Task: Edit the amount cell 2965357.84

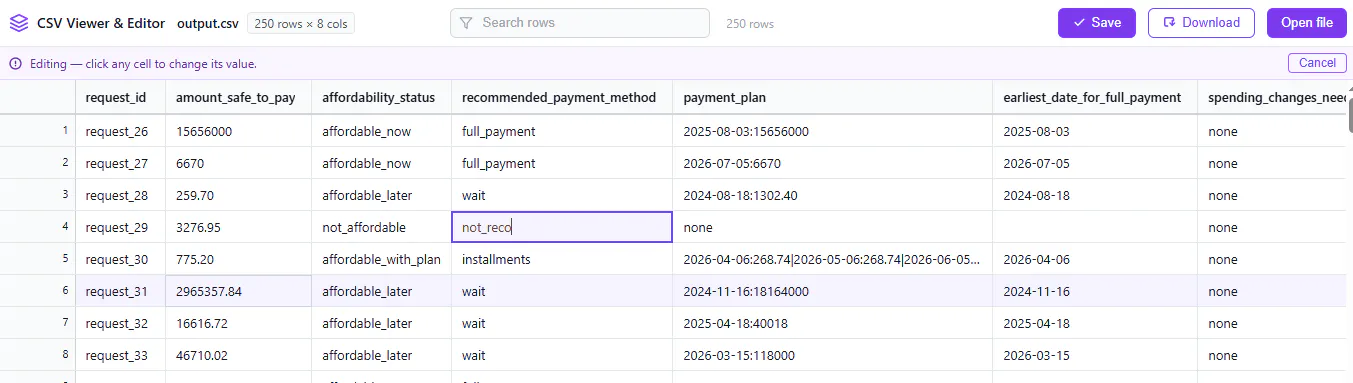Action: (x=239, y=291)
